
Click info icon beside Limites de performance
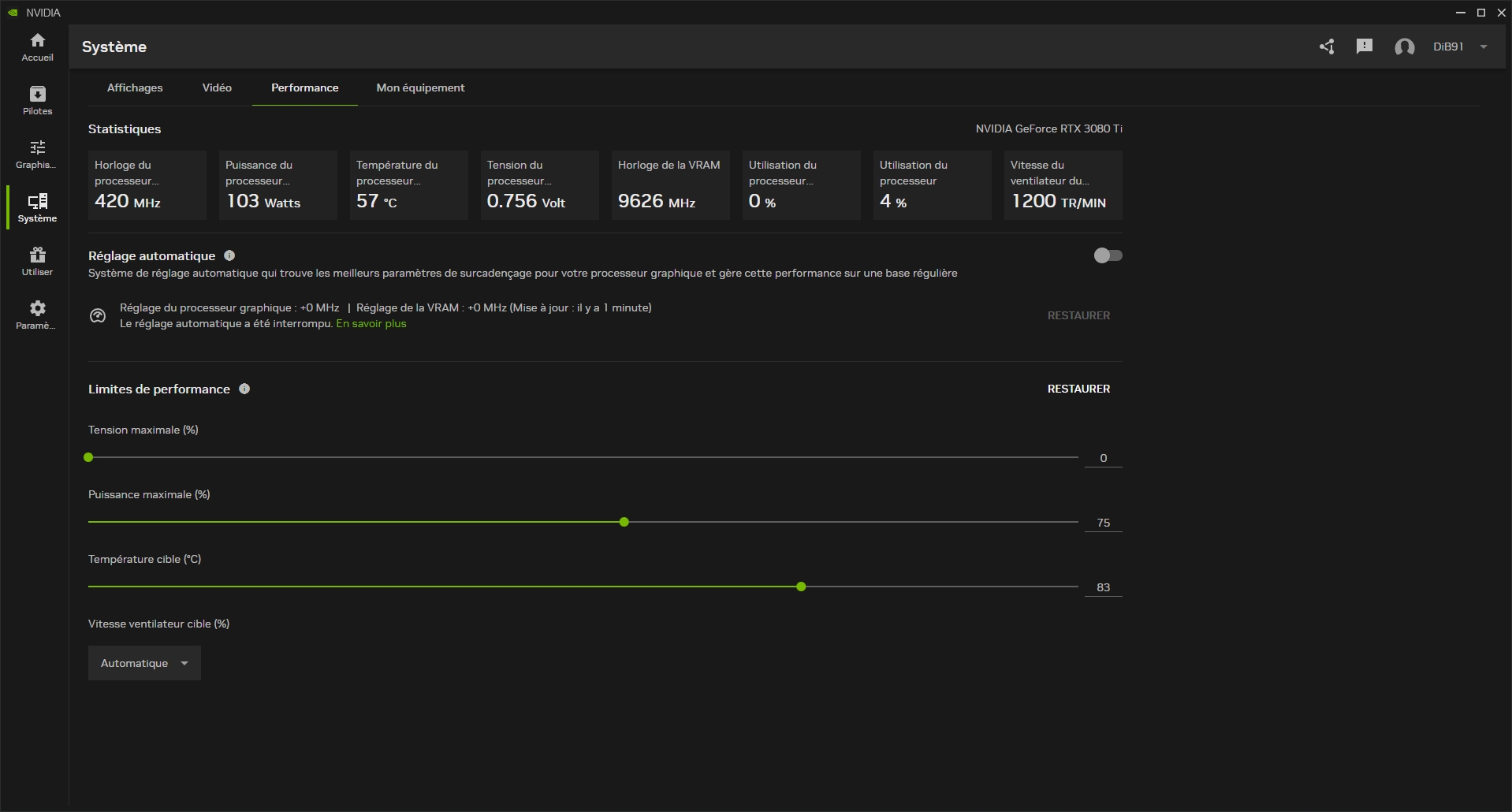pyautogui.click(x=244, y=389)
